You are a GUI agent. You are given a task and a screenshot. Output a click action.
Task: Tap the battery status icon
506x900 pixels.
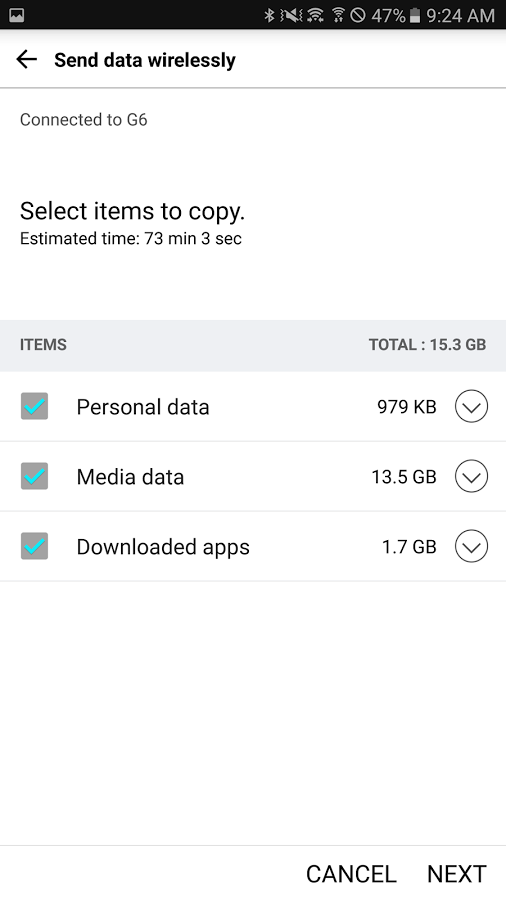tap(414, 15)
